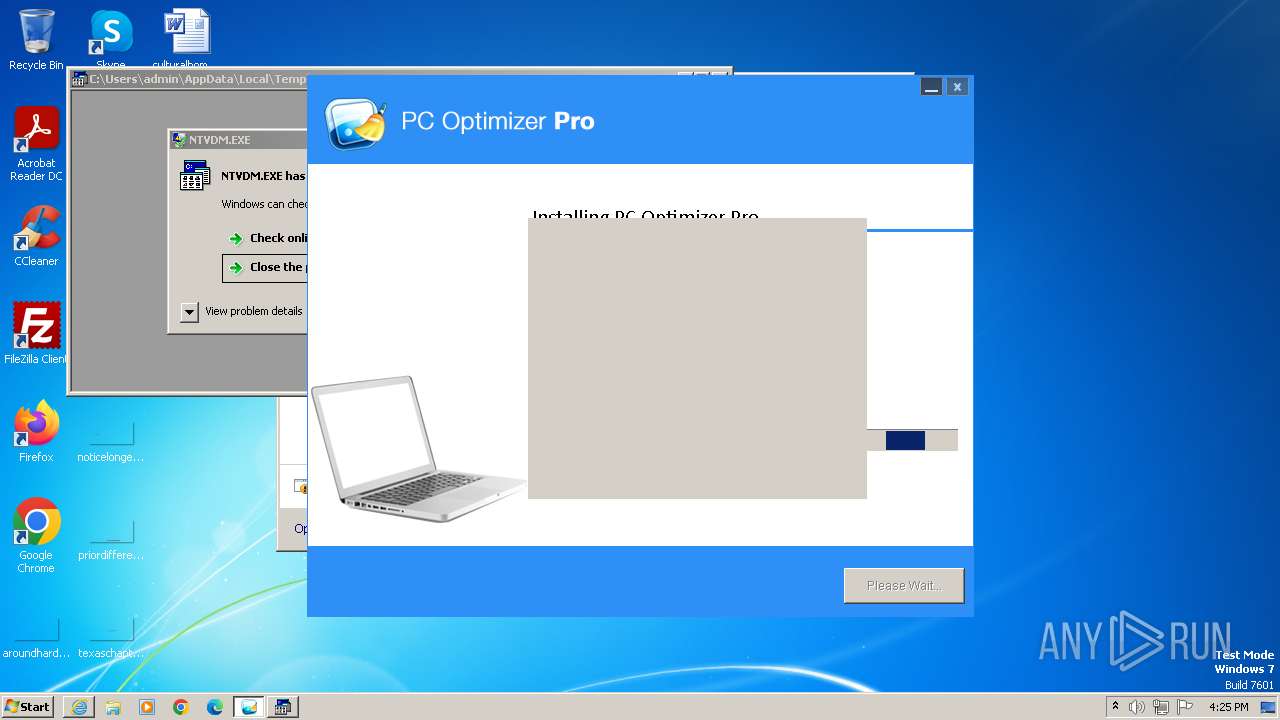Open Firefox from the desktop
Screen dimensions: 1280x720
pyautogui.click(x=36, y=432)
